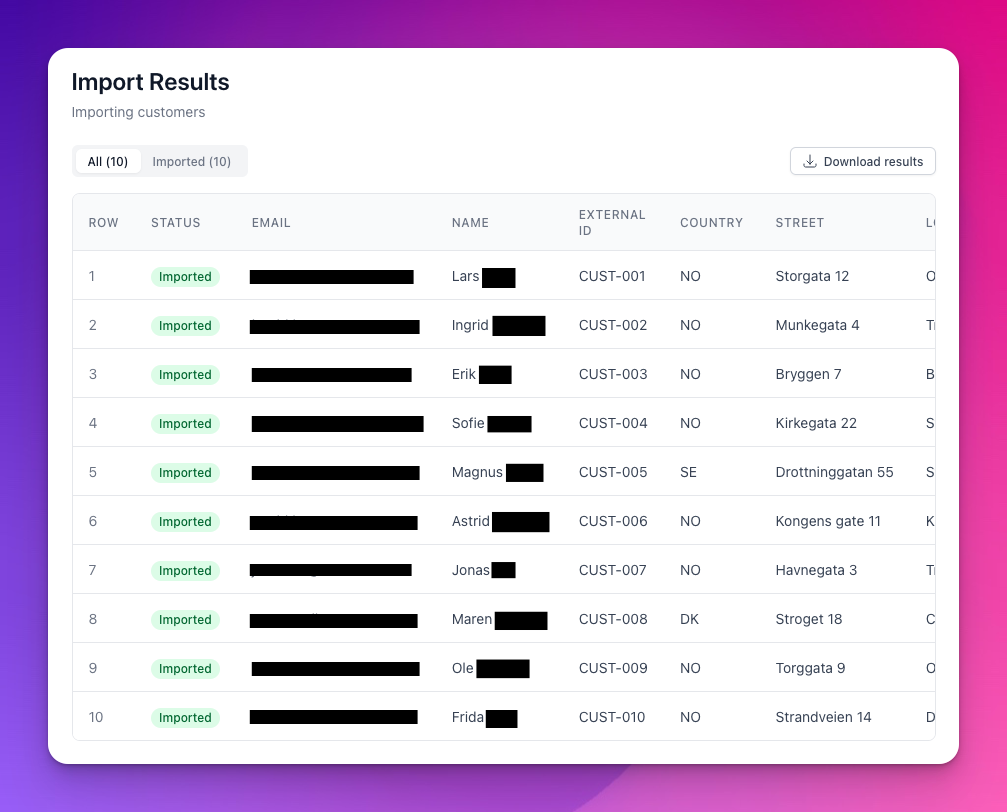
Task: Click the Drottninggatan 55 street cell
Action: pyautogui.click(x=834, y=472)
